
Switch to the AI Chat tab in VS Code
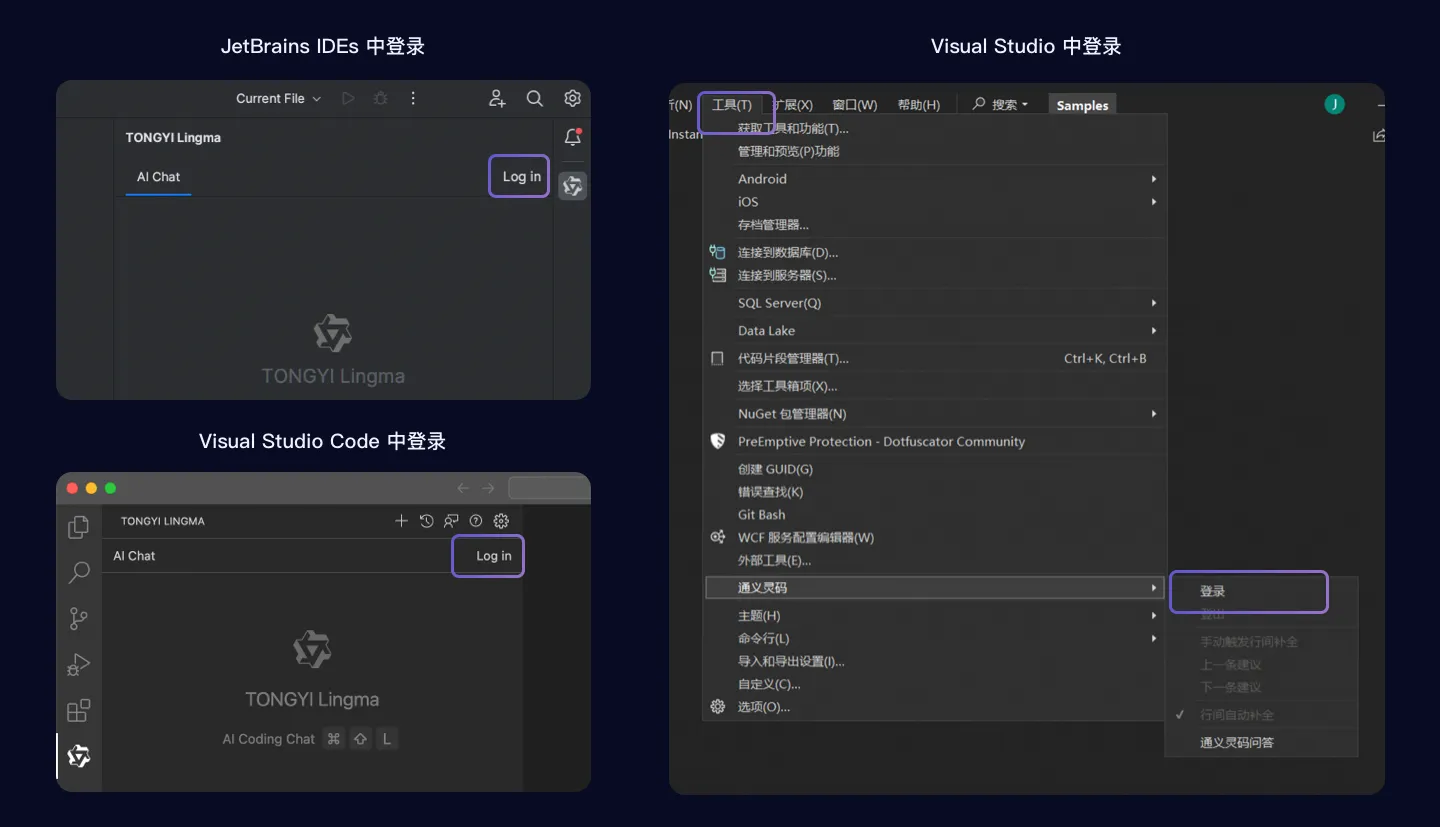click(134, 556)
